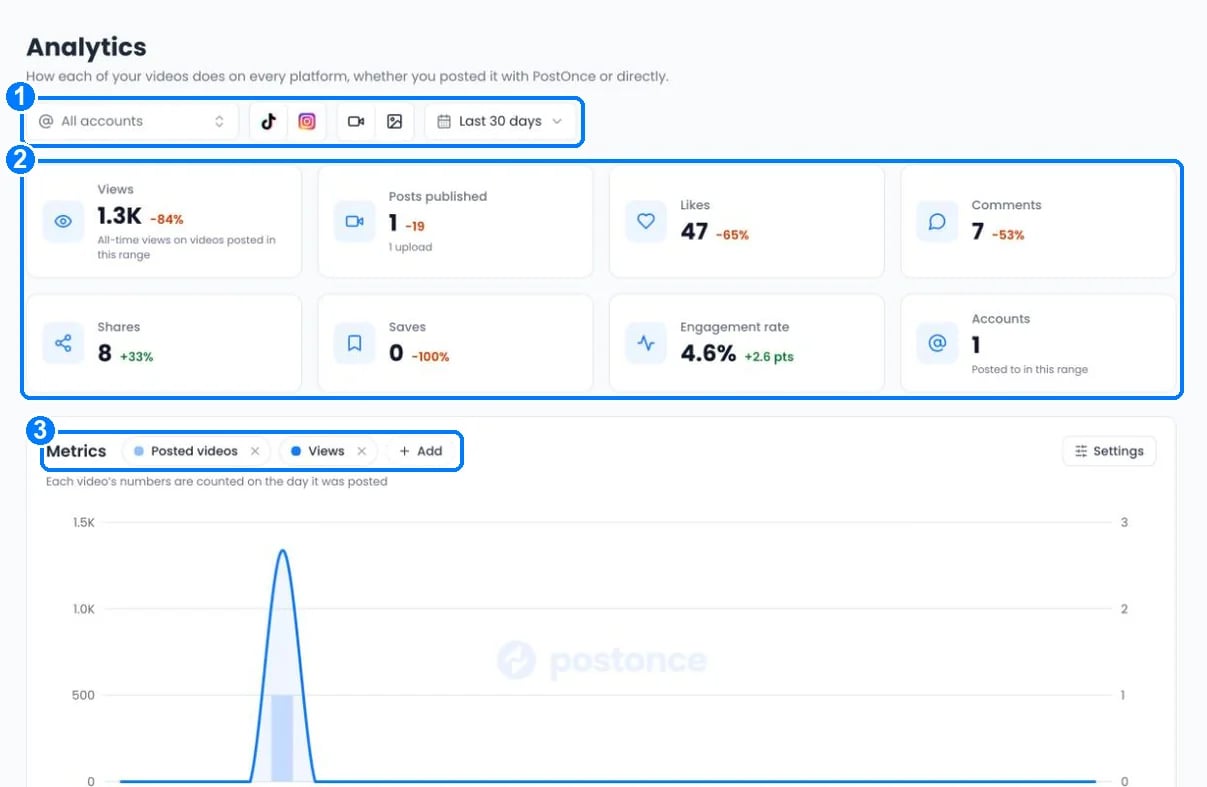Click the -65% change on Likes
This screenshot has height=787, width=1207.
[732, 235]
